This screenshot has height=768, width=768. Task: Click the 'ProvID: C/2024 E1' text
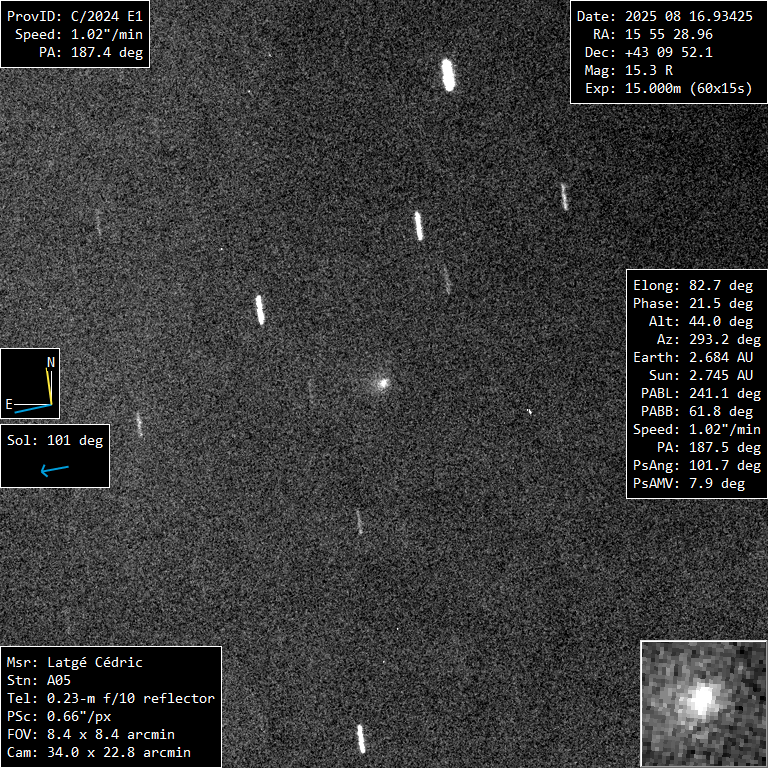coord(74,16)
